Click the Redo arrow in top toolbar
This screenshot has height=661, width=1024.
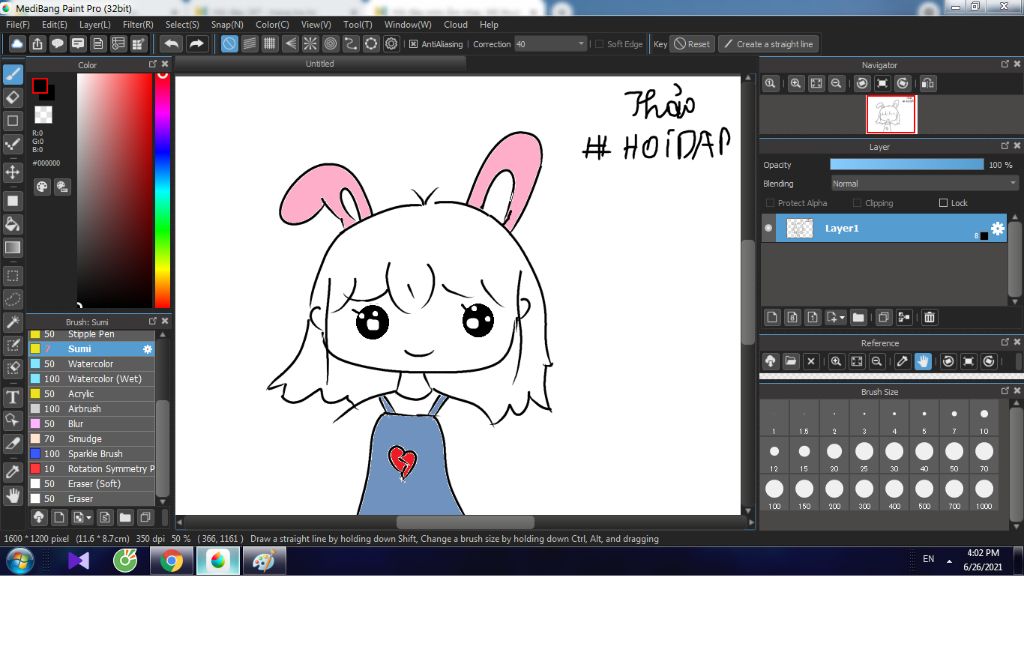pos(196,44)
